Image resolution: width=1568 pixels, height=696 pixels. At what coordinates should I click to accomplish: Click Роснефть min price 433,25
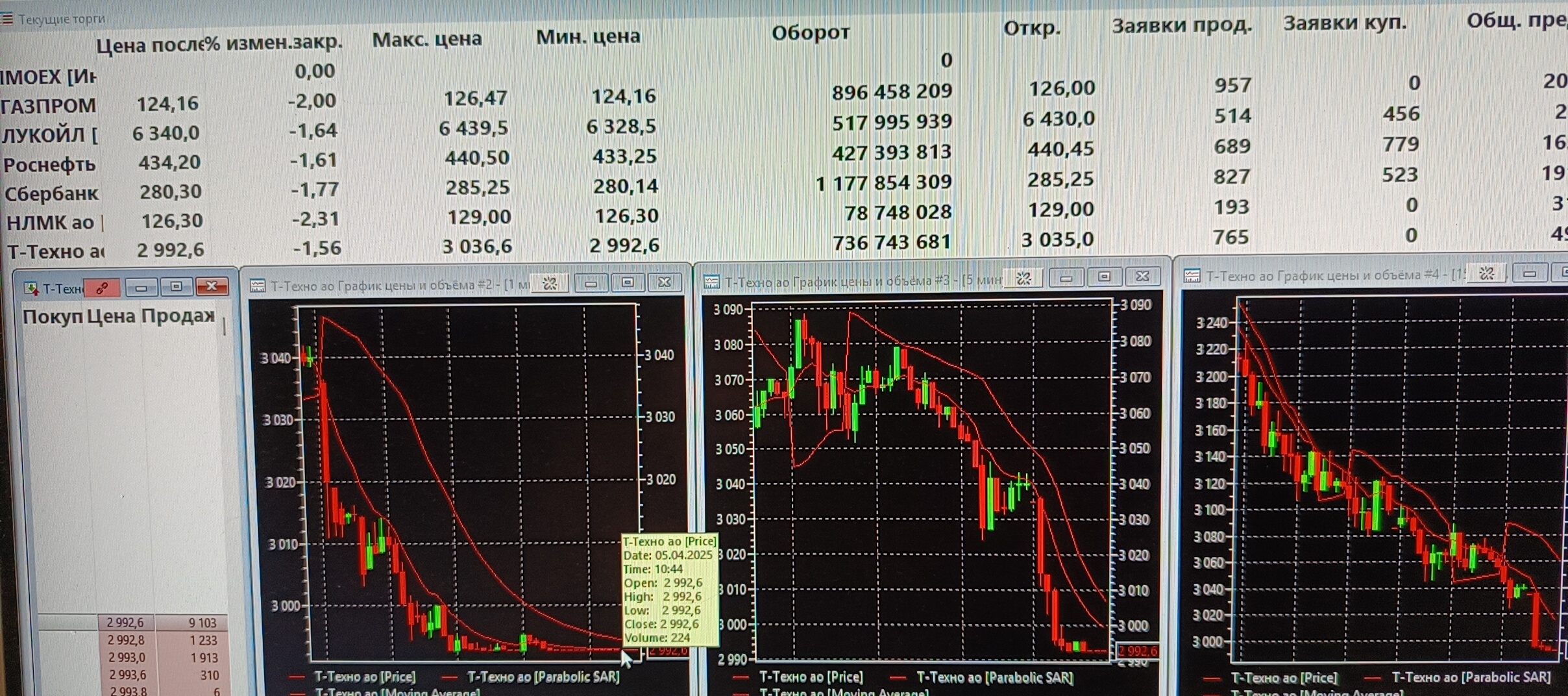click(624, 156)
